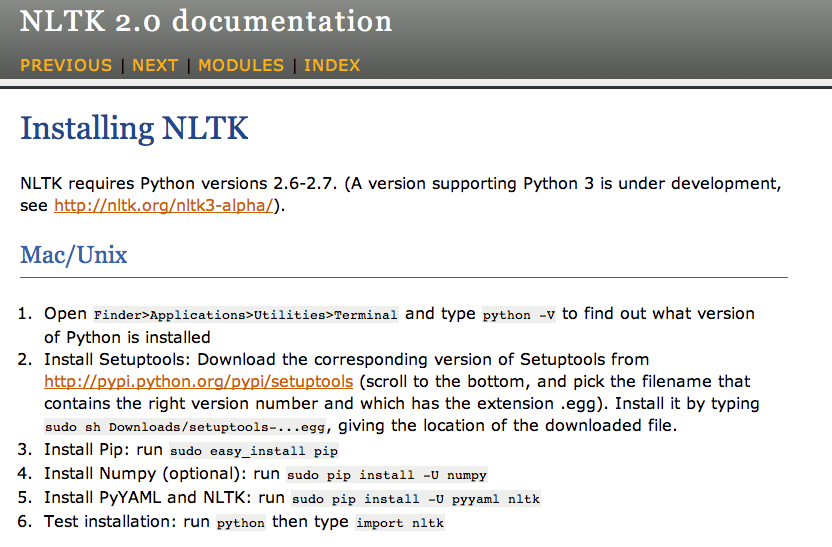The height and width of the screenshot is (547, 832).
Task: Open the pypi.python.org setuptools link
Action: (198, 381)
